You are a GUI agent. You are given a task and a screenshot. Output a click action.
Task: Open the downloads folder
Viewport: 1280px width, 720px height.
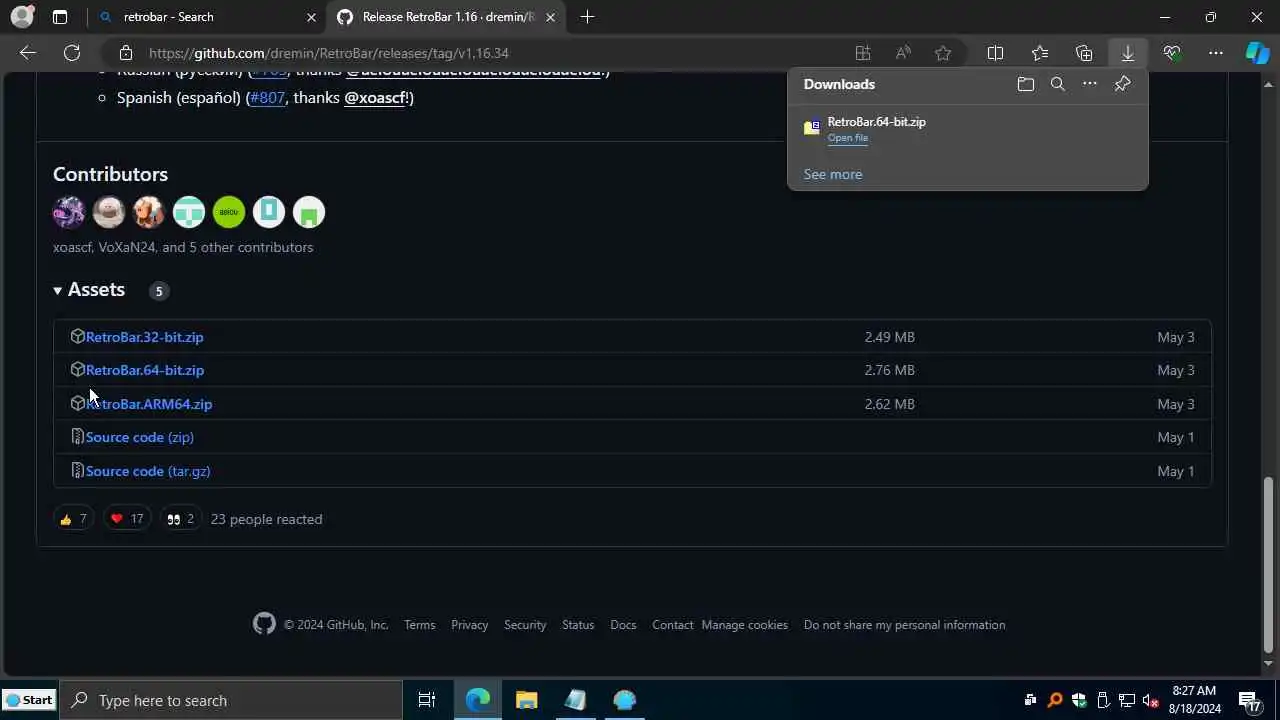tap(1025, 84)
